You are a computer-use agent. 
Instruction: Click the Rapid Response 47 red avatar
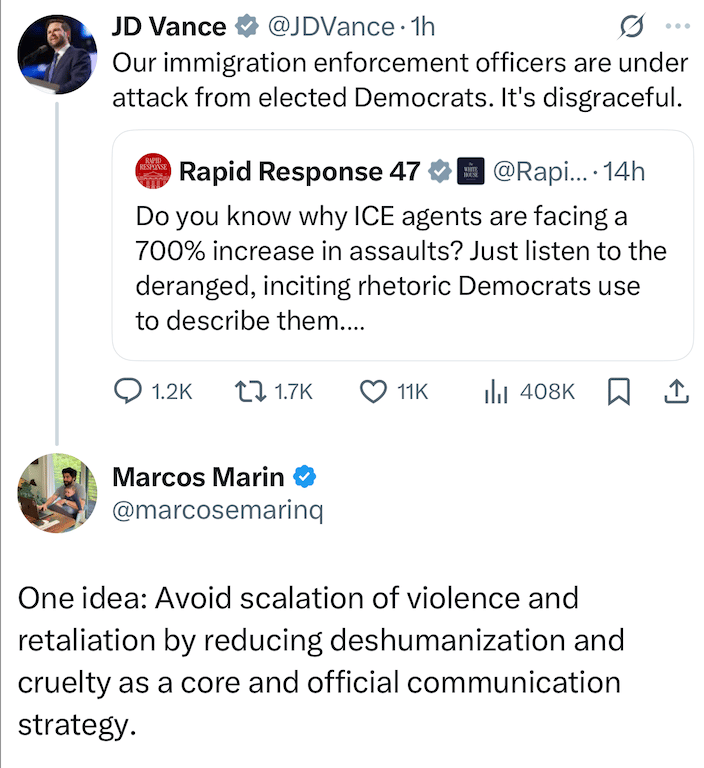click(x=153, y=171)
